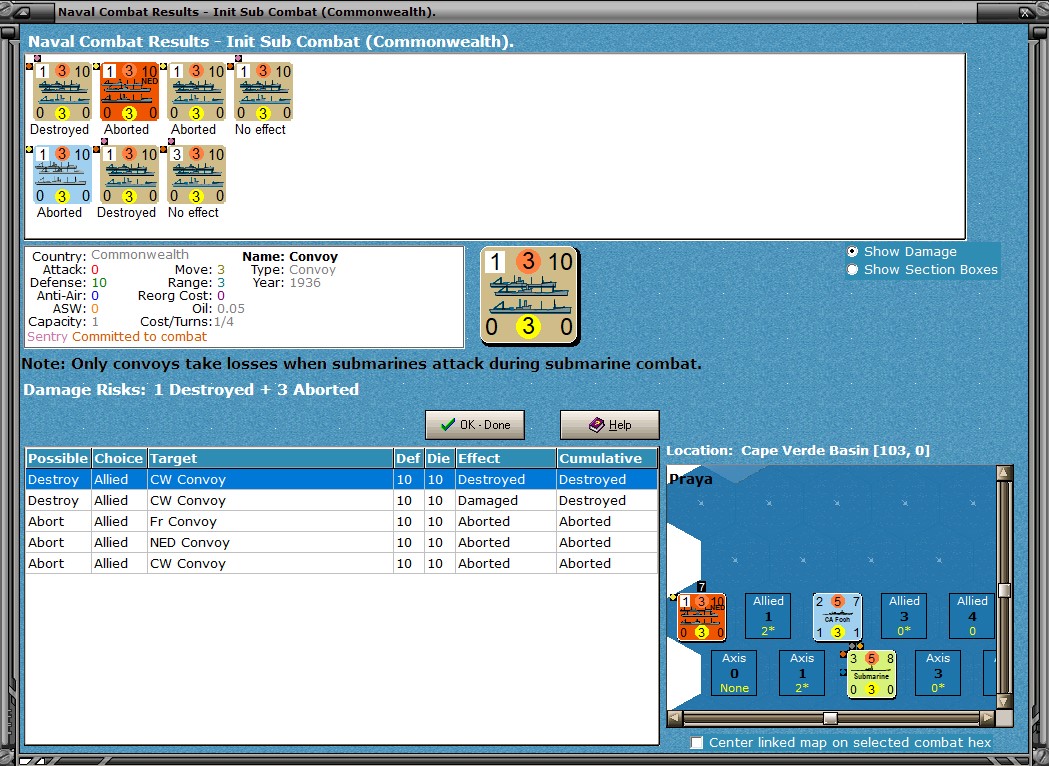This screenshot has height=766, width=1049.
Task: Select the orange NED convoy counter labeled Aborted
Action: coord(129,92)
